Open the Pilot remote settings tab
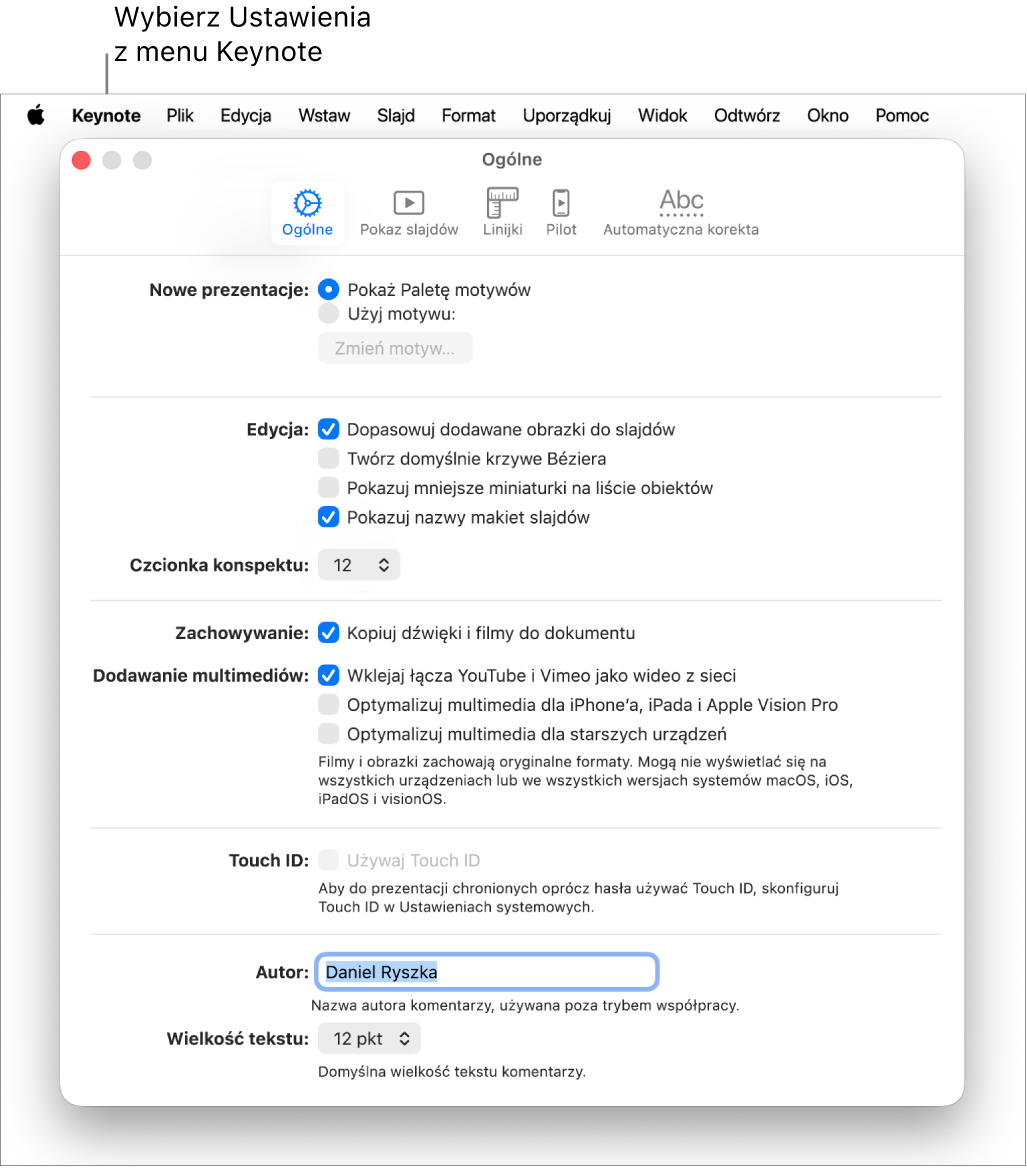 point(561,212)
